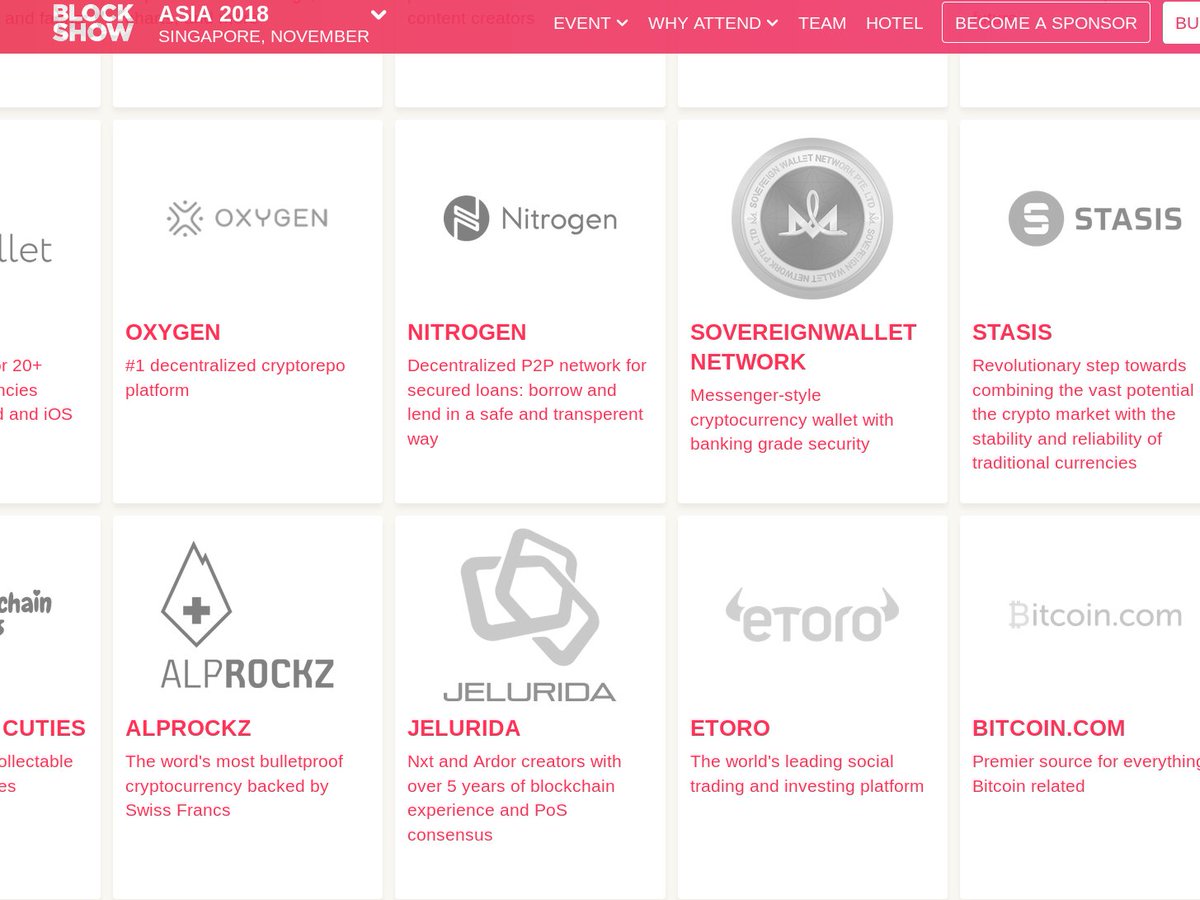Click the BlockShow logo in the header
1200x900 pixels.
pyautogui.click(x=93, y=22)
